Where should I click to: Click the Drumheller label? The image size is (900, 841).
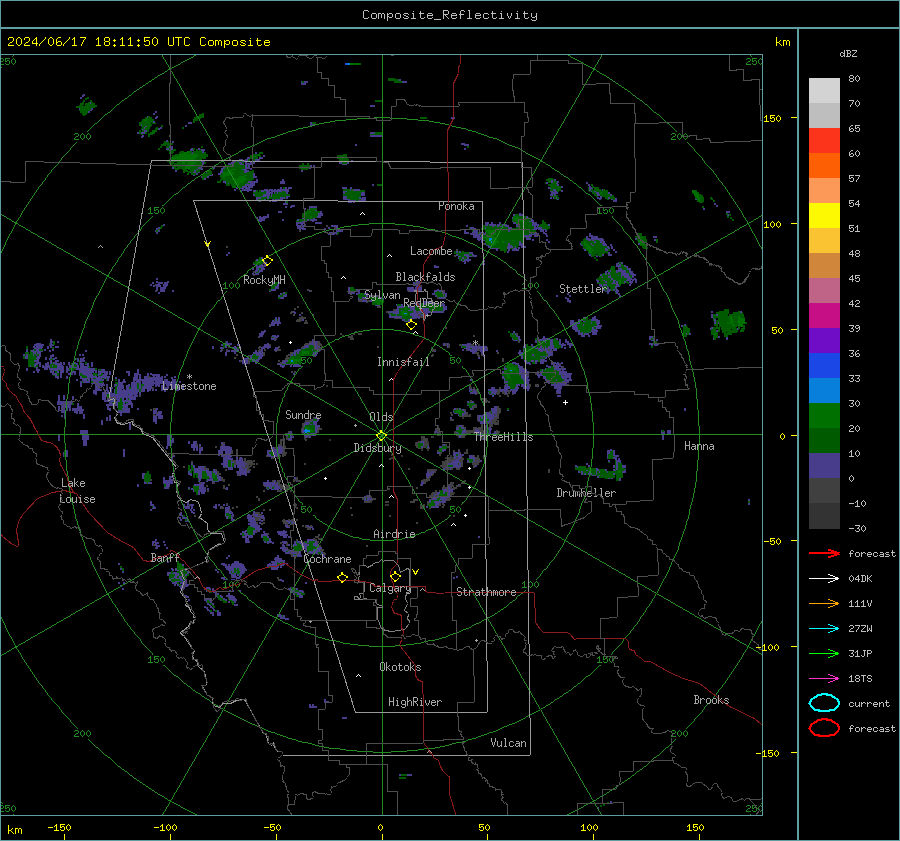[586, 493]
